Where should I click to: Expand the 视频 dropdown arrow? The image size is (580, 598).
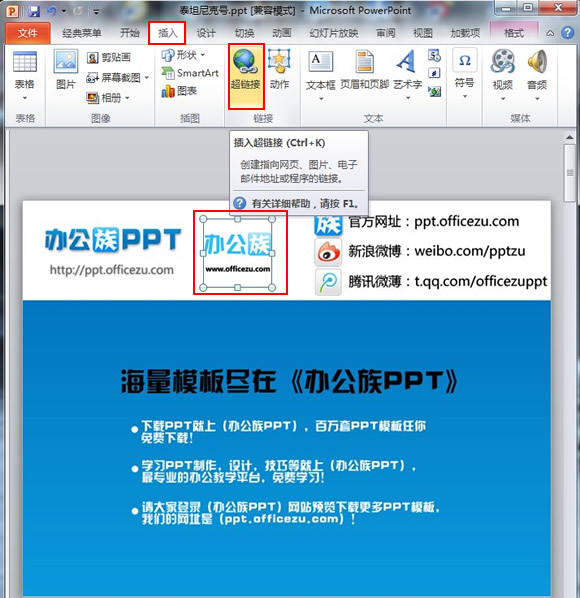pos(503,98)
